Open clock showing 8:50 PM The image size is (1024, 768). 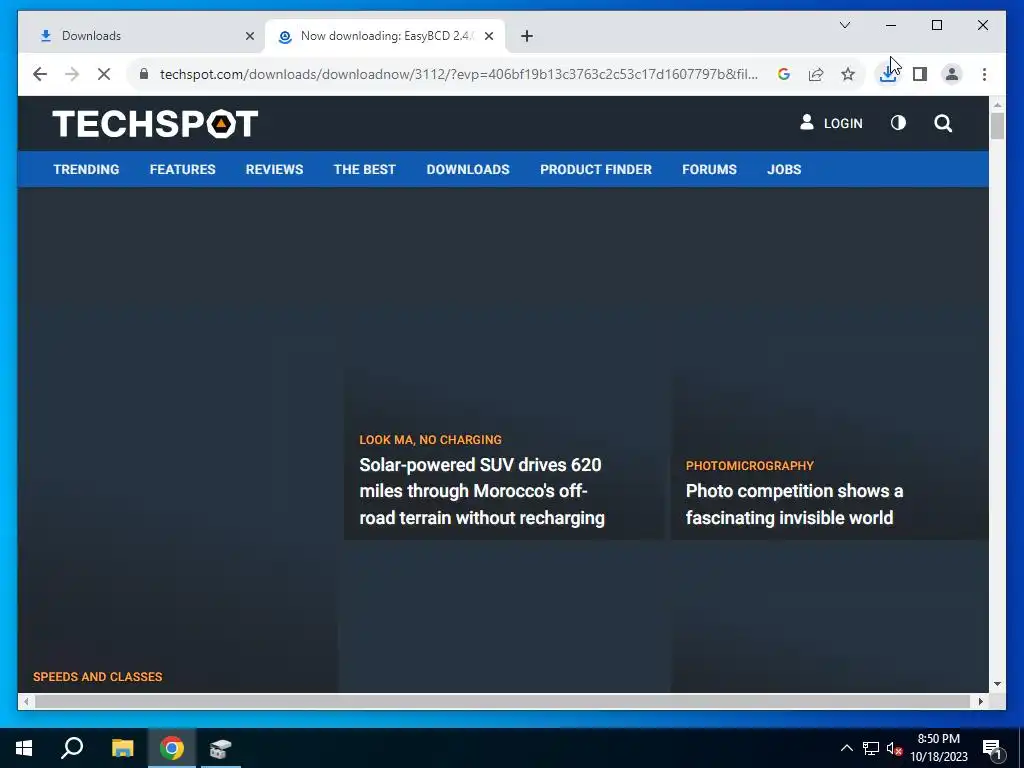[x=939, y=748]
